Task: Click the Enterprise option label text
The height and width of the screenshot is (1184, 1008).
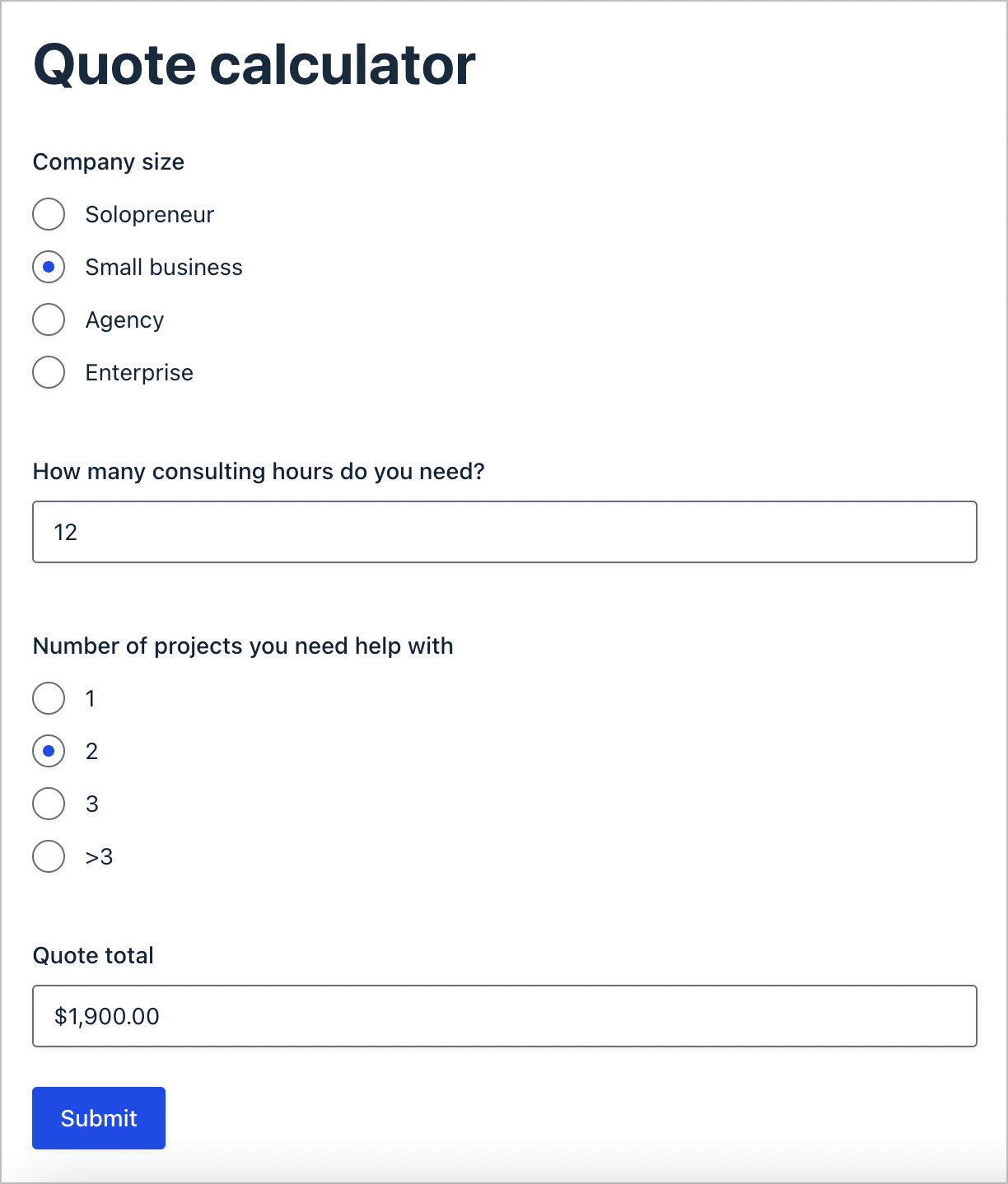Action: pyautogui.click(x=138, y=372)
